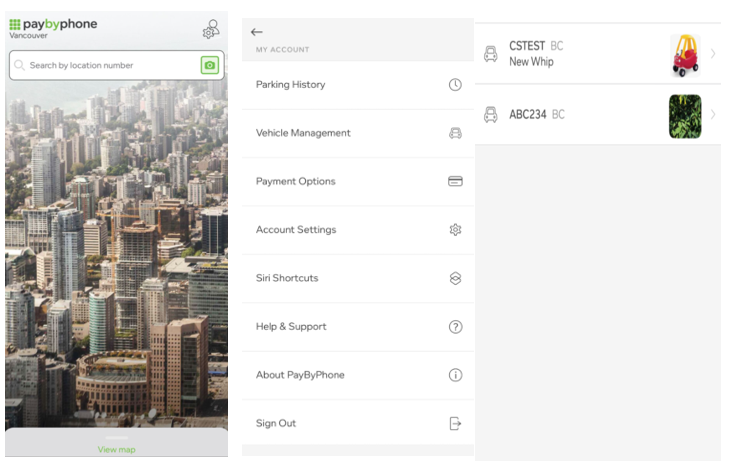Screen dimensions: 735x467
Task: Open About PayByPhone entry
Action: (358, 375)
